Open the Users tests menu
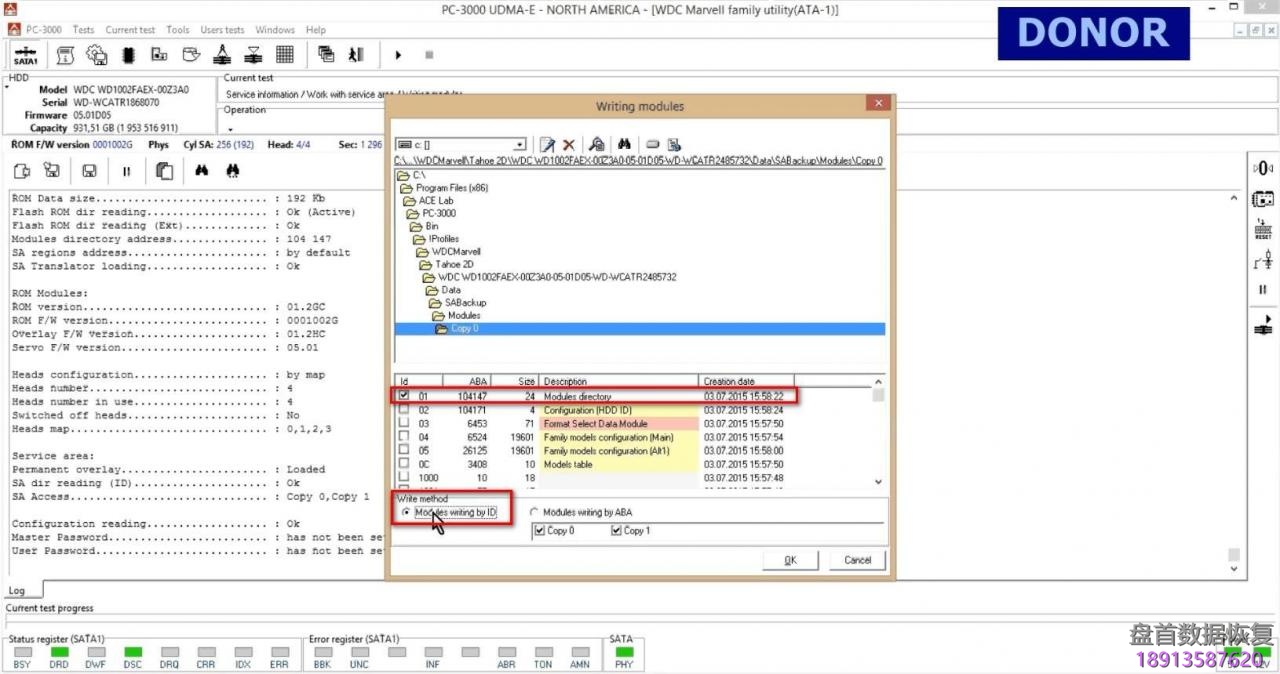1280x674 pixels. click(222, 30)
